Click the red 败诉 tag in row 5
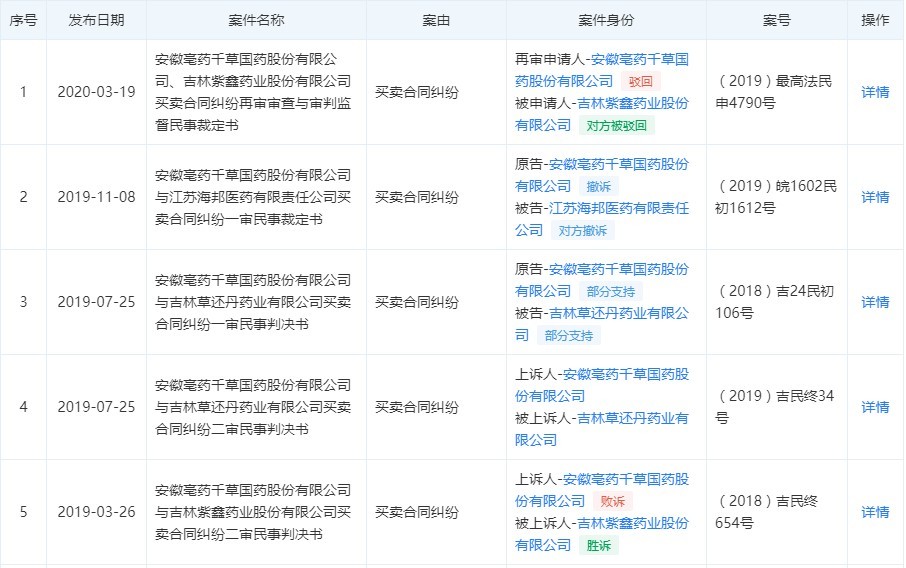 (612, 501)
